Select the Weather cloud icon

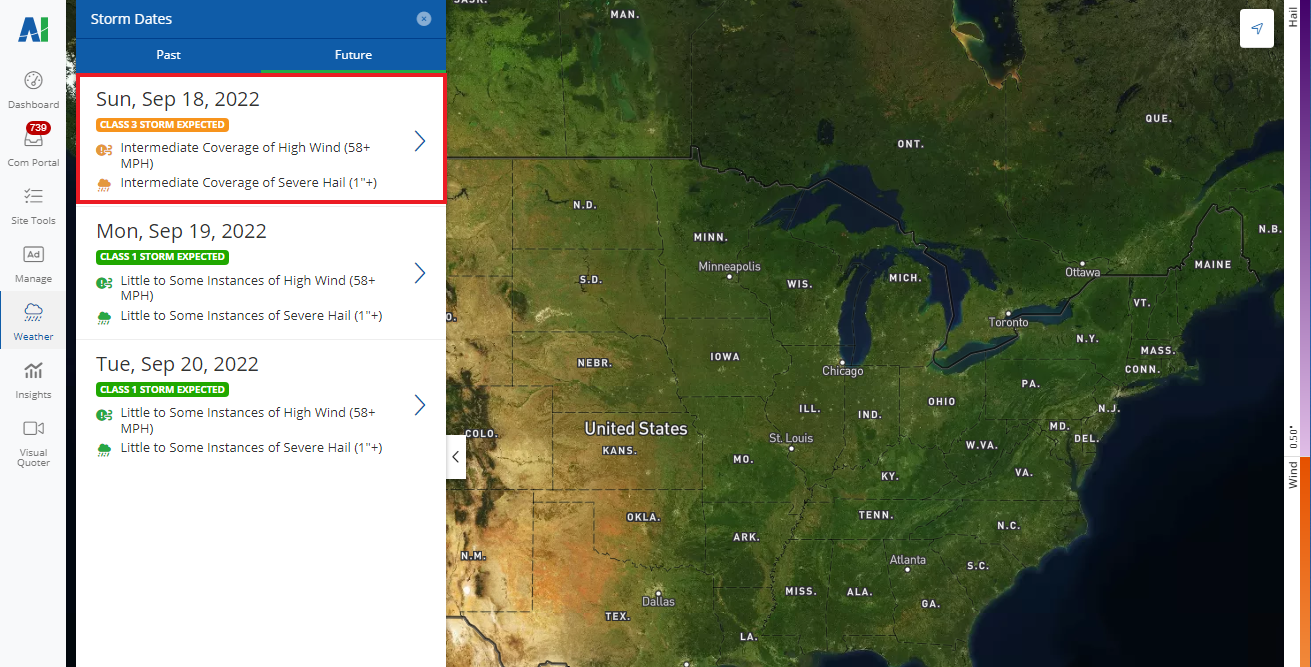(33, 312)
